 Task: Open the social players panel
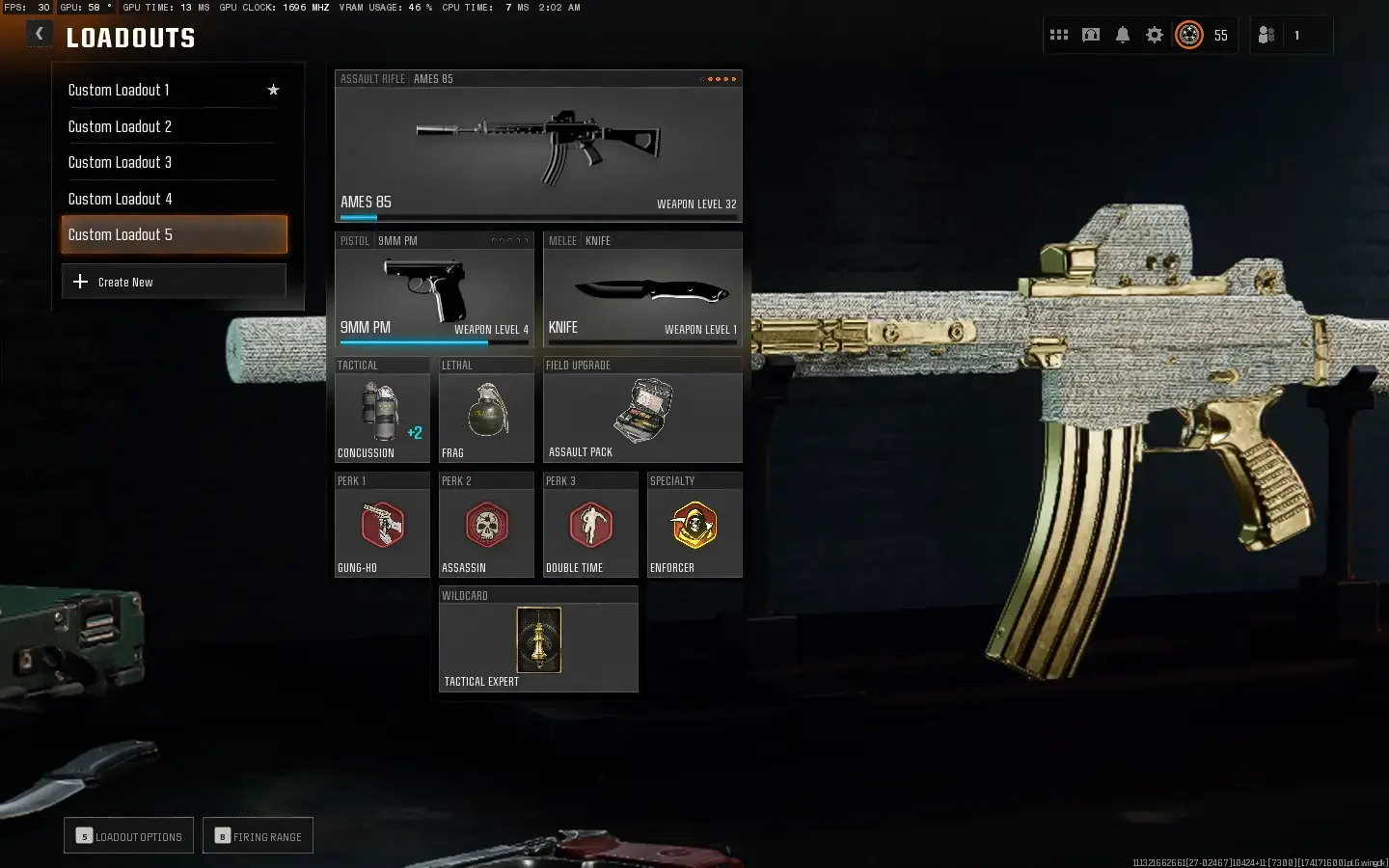pyautogui.click(x=1266, y=35)
